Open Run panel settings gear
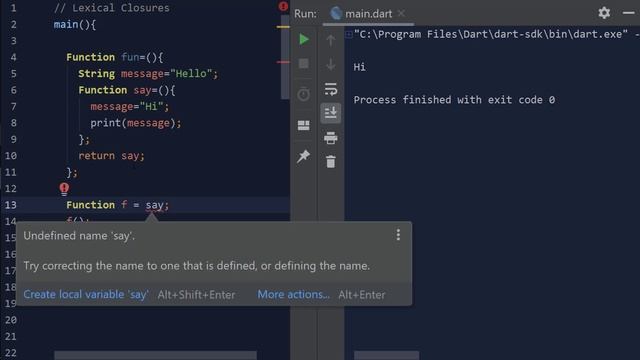Image resolution: width=640 pixels, height=360 pixels. click(x=604, y=13)
